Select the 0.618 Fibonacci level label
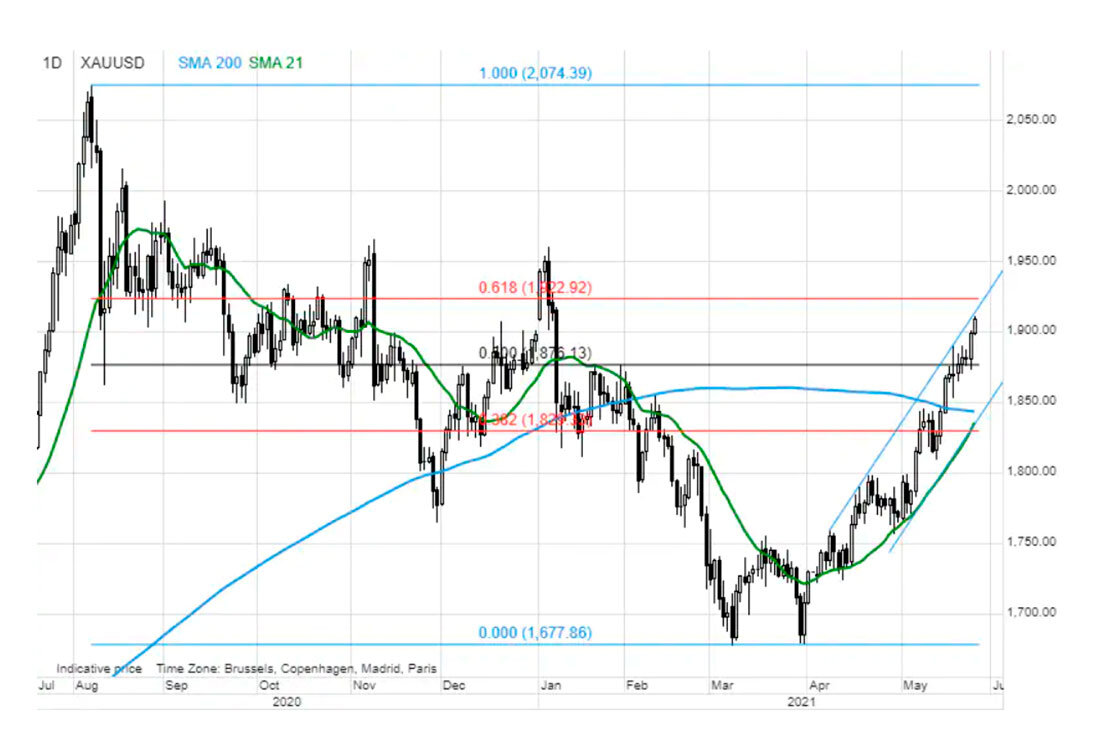 [535, 287]
